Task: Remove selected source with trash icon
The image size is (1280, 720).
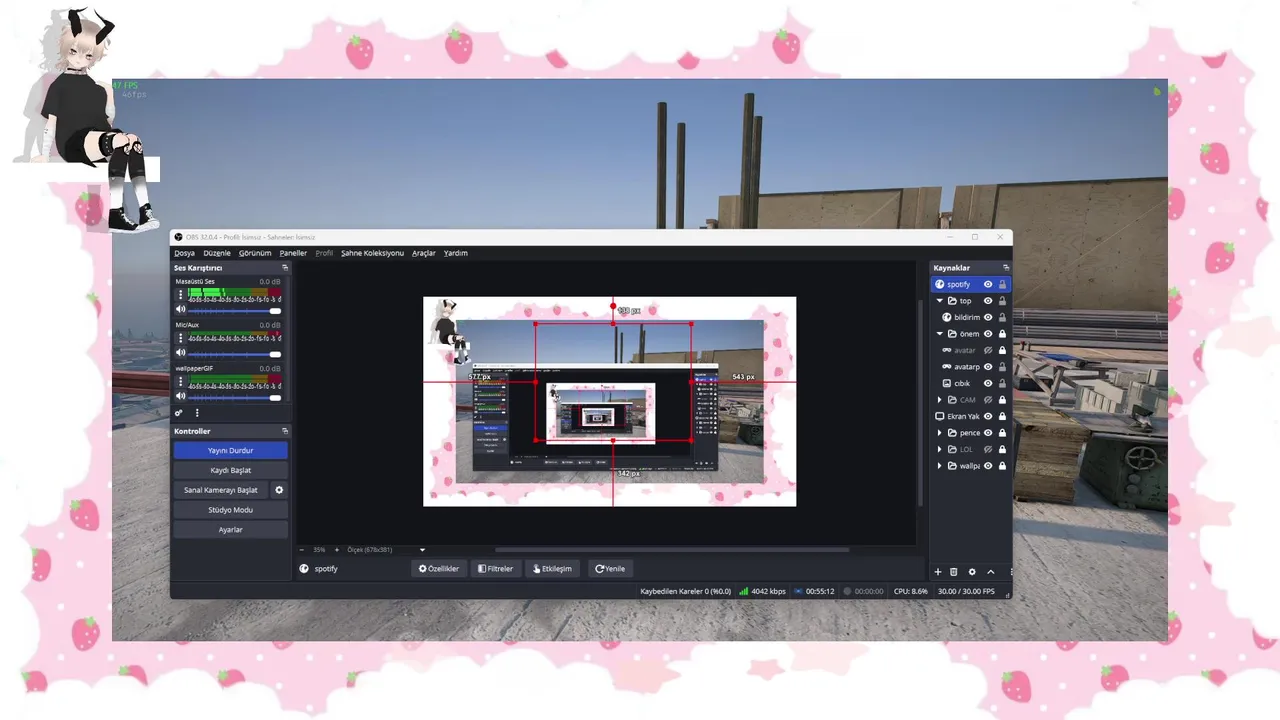Action: tap(954, 572)
